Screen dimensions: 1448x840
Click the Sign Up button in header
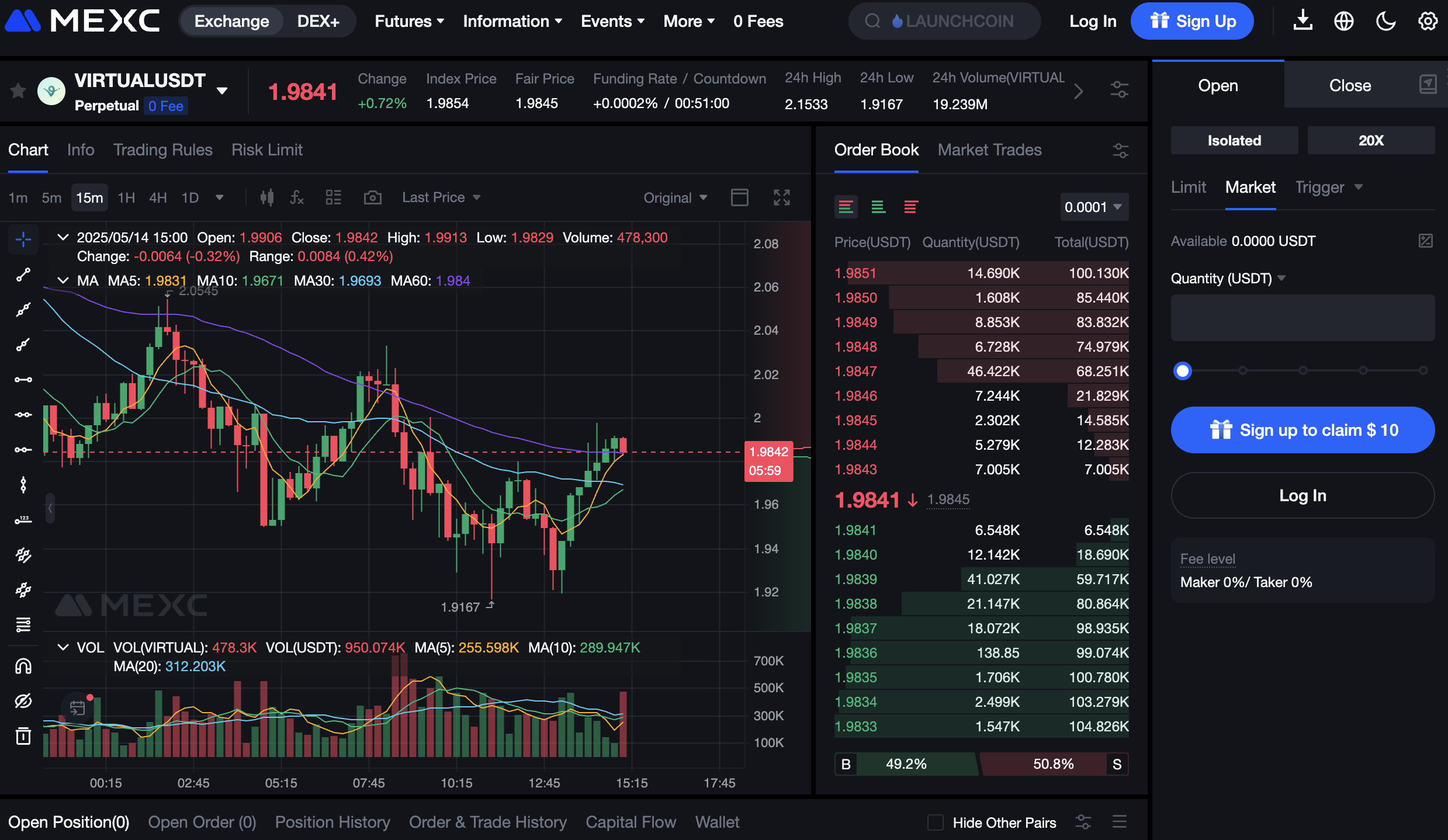(x=1192, y=21)
